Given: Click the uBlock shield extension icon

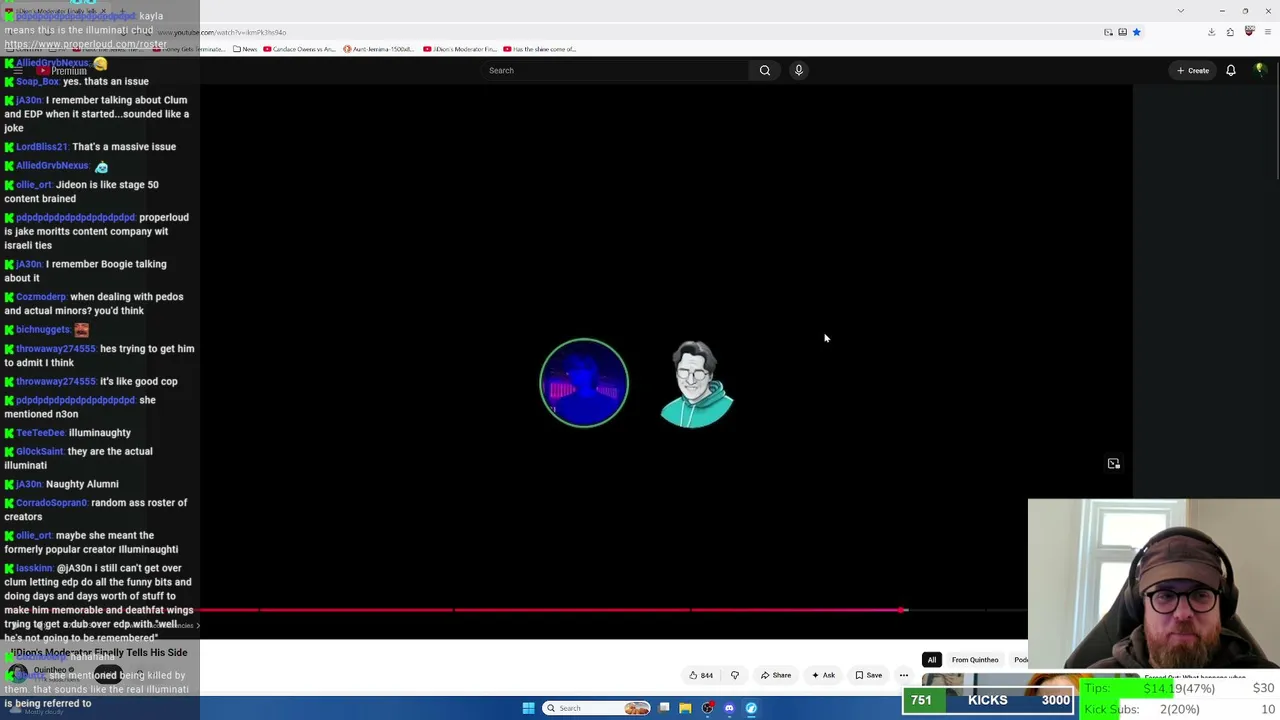Looking at the screenshot, I should click(x=1249, y=32).
